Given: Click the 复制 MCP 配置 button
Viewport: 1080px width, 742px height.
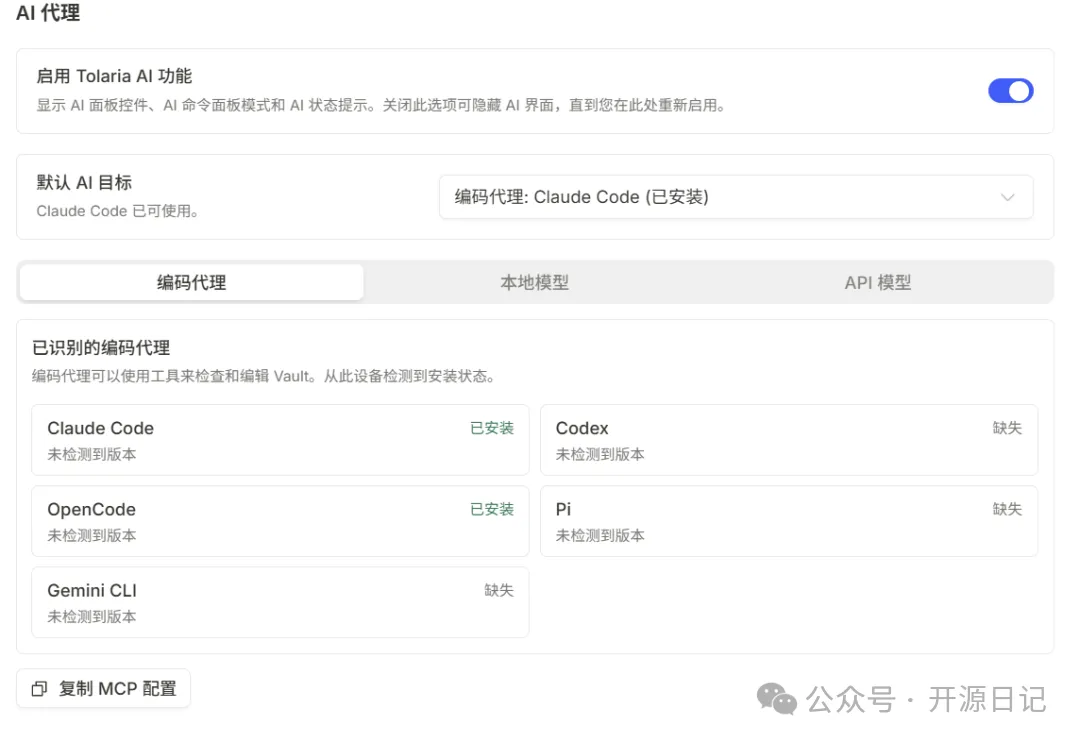Looking at the screenshot, I should (x=103, y=688).
